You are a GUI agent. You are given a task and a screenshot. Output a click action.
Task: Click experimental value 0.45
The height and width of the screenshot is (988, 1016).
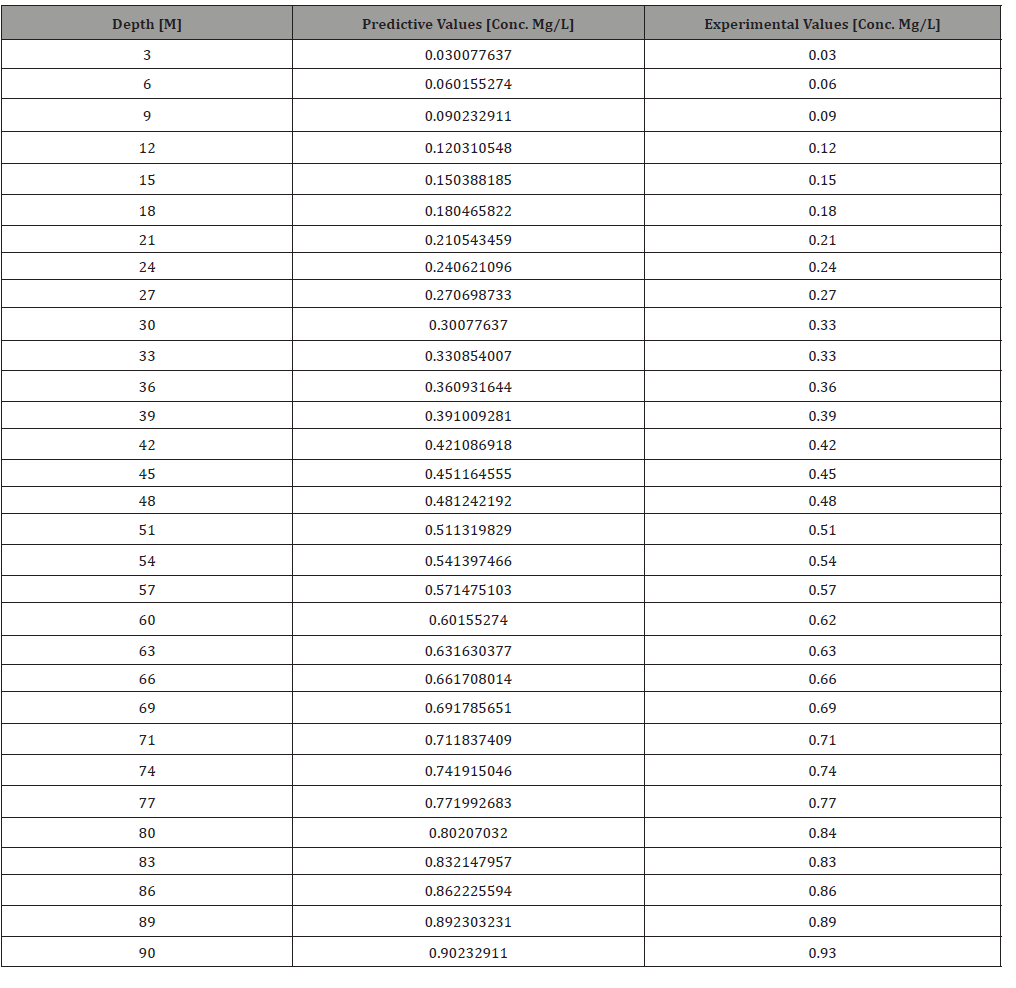(x=822, y=474)
